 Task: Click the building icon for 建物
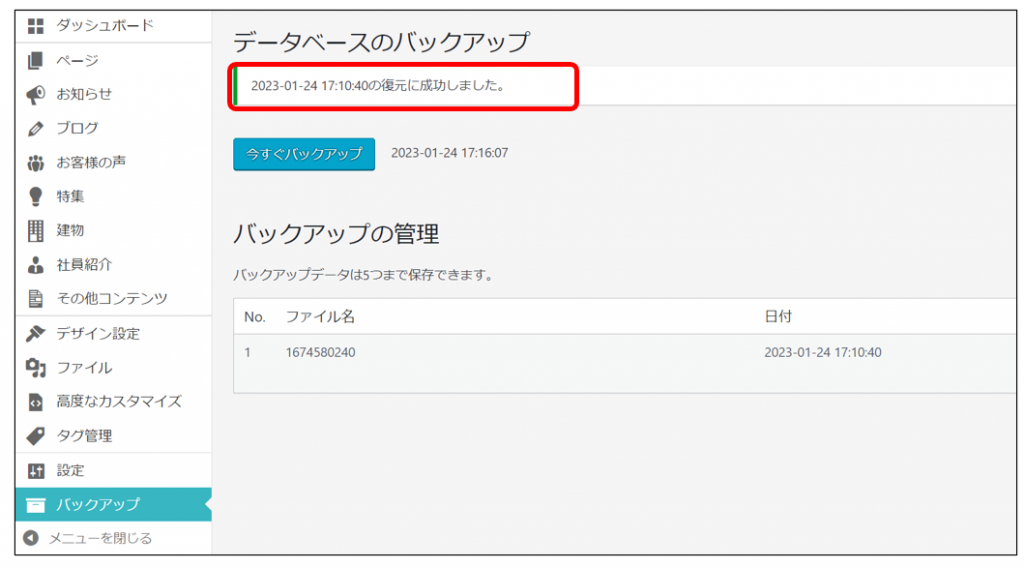coord(35,231)
